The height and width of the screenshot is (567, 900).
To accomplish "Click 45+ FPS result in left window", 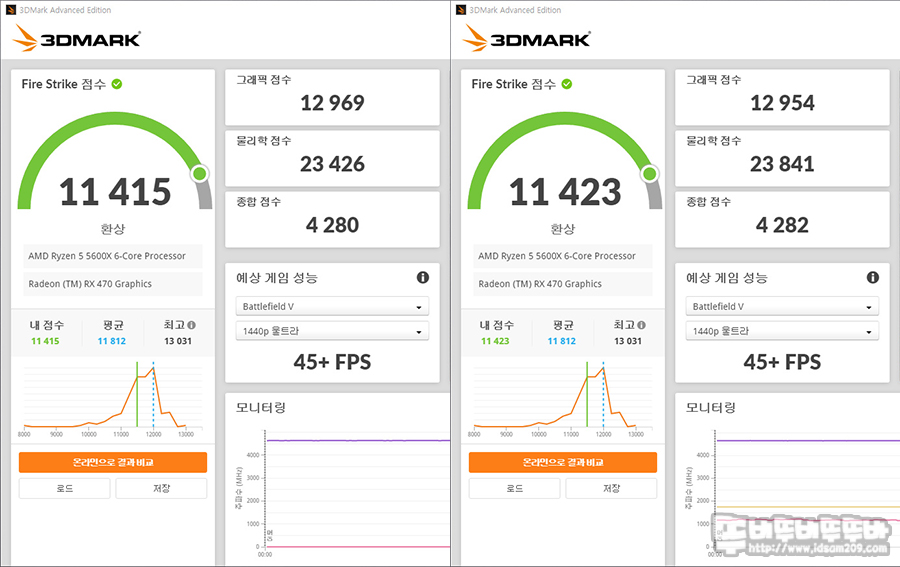I will (x=332, y=362).
